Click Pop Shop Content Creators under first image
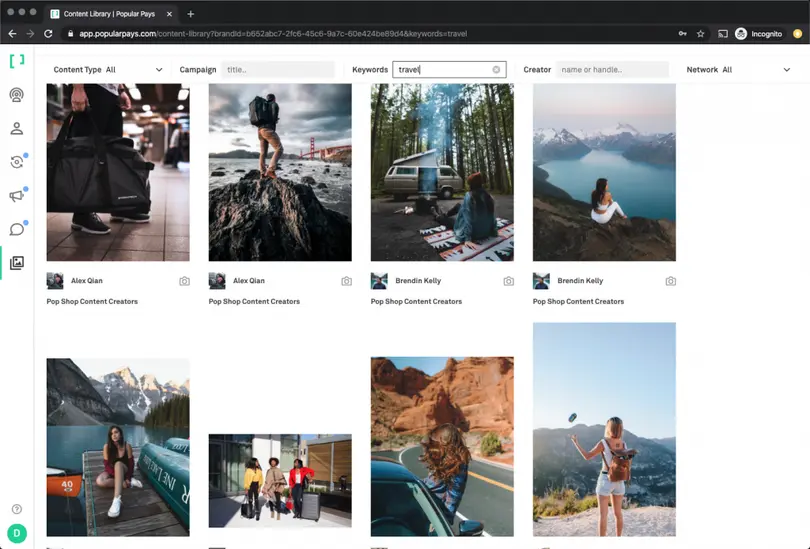810x549 pixels. pyautogui.click(x=92, y=301)
